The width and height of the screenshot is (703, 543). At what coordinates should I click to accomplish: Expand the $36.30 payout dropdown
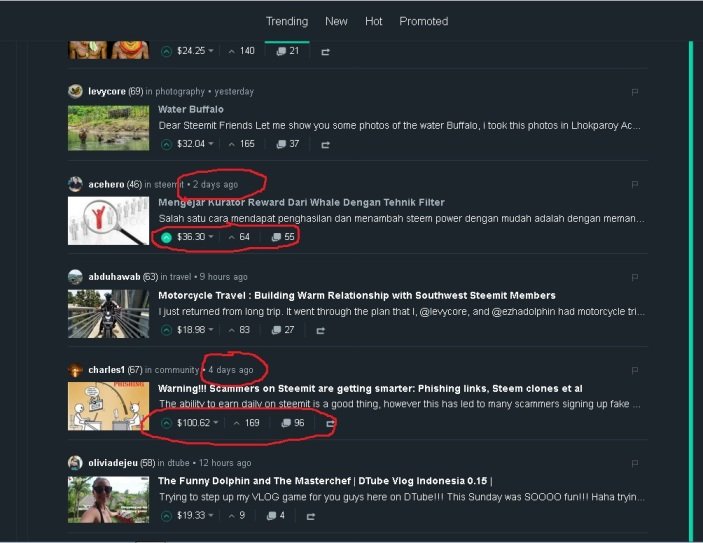click(211, 236)
